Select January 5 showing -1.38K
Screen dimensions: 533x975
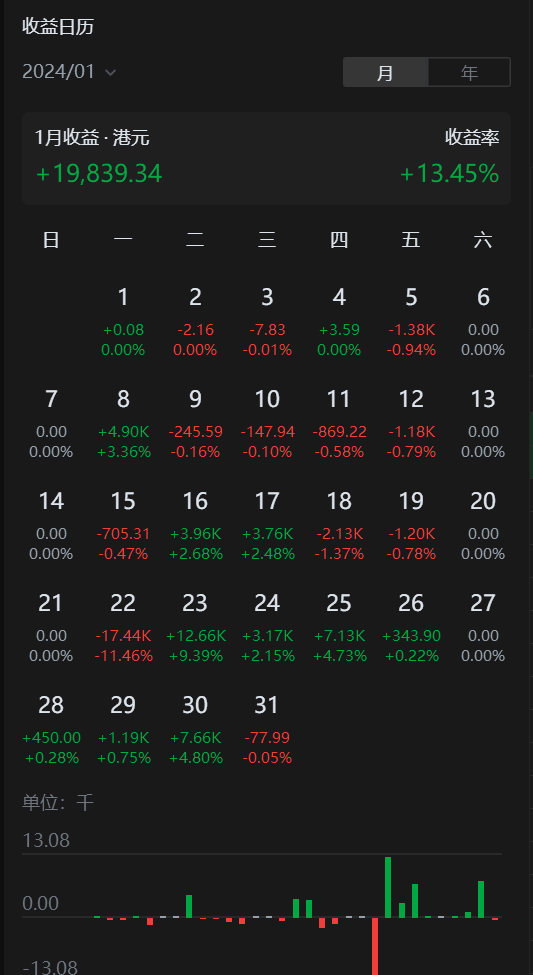[411, 323]
